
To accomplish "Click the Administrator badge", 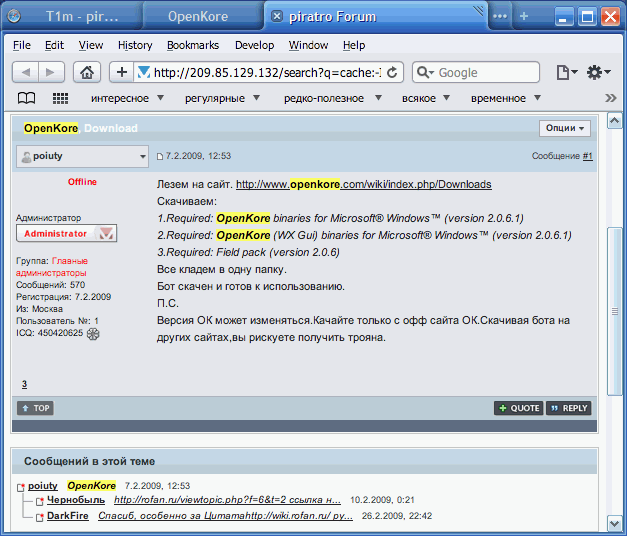I will (x=66, y=234).
